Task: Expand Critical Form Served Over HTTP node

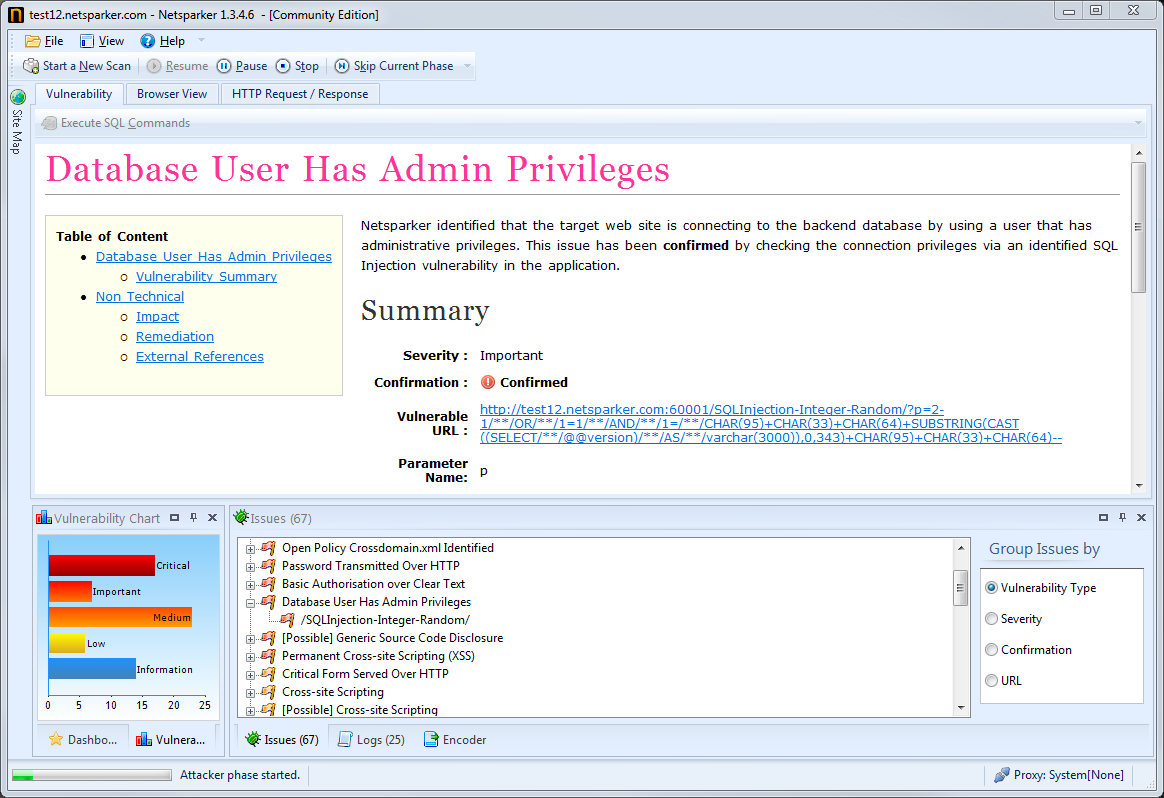Action: click(x=250, y=675)
